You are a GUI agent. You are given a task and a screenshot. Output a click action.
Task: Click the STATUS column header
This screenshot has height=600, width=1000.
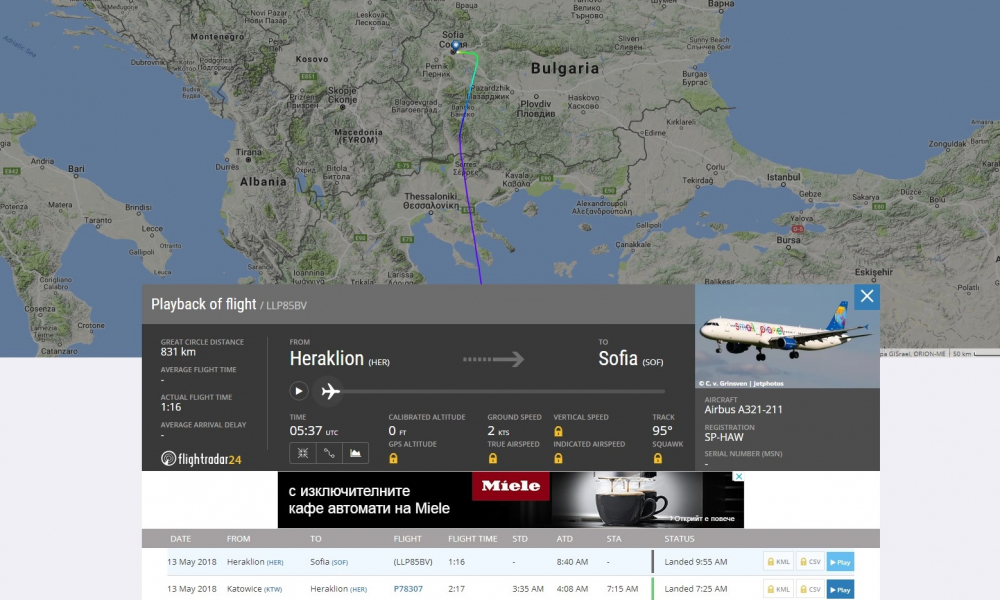click(679, 539)
